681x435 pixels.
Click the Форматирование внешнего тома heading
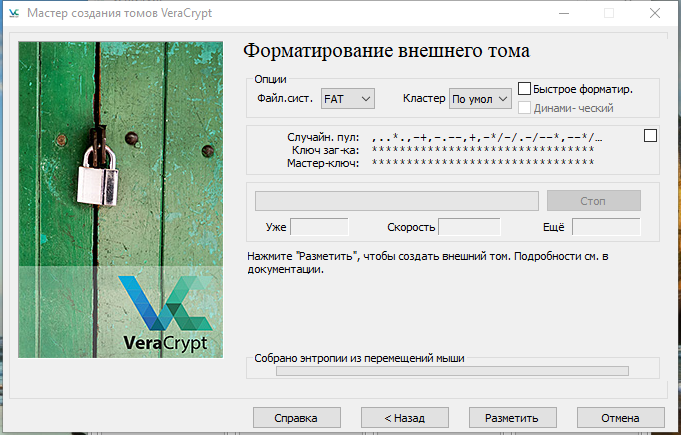(387, 51)
